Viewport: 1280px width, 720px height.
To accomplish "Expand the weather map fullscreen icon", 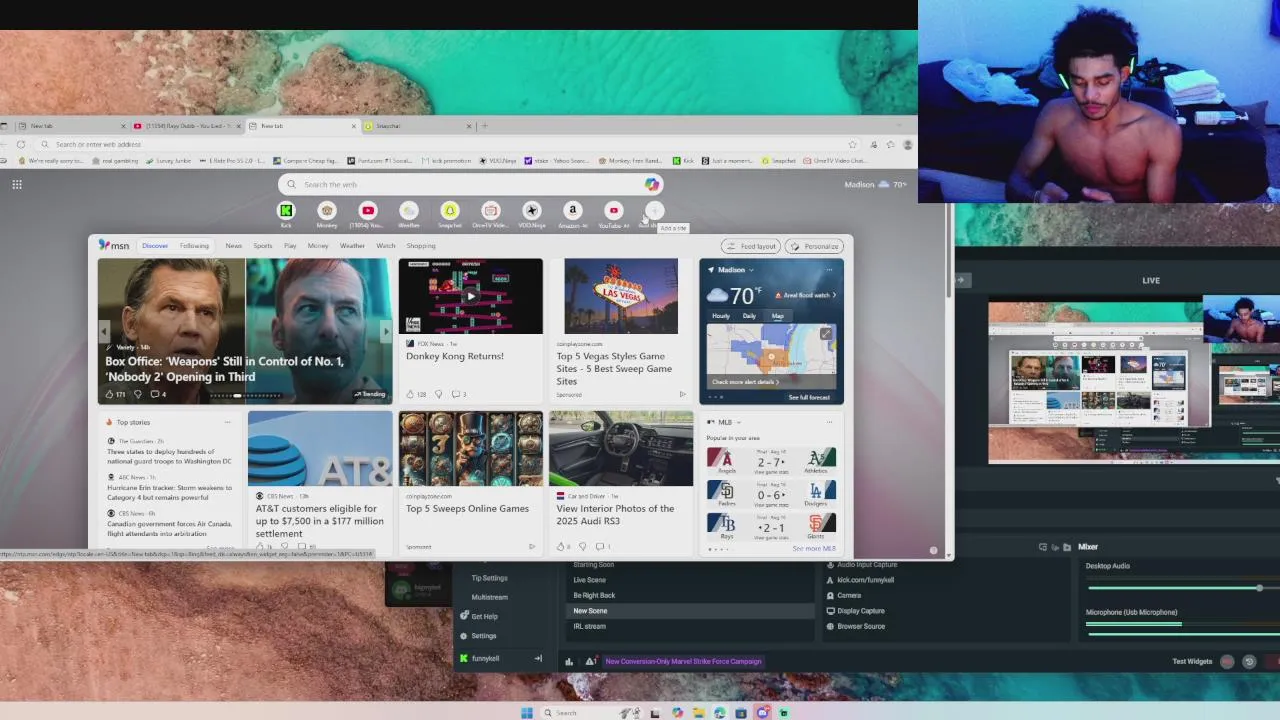I will pos(826,334).
